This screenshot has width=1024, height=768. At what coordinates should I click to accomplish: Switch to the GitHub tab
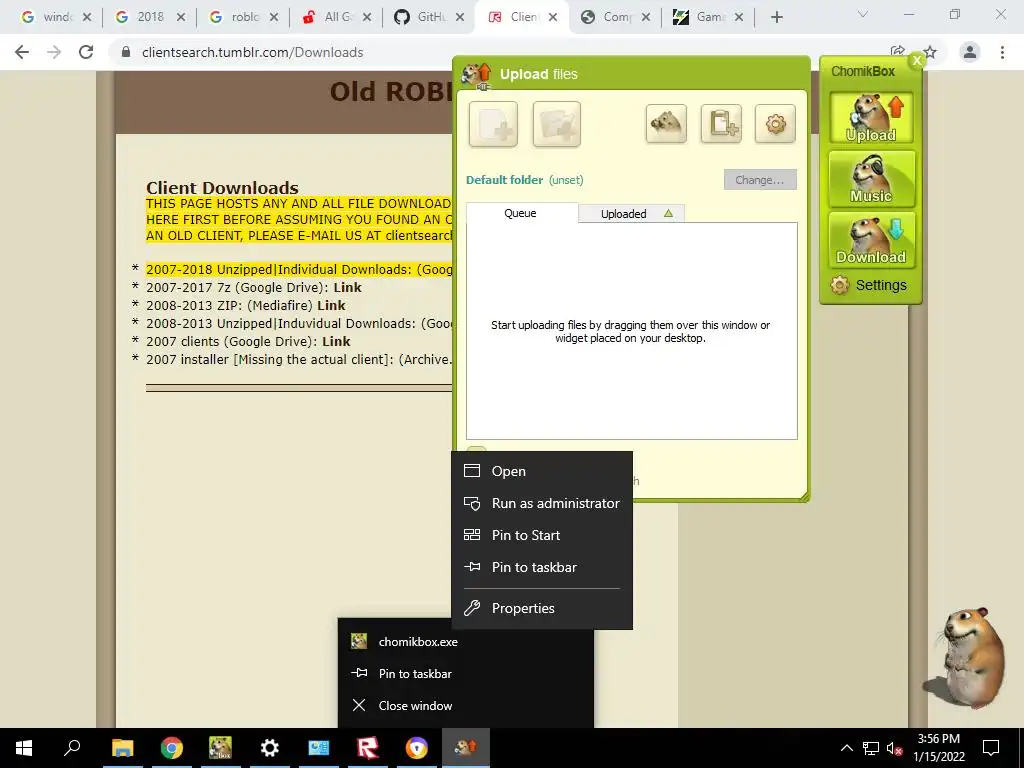[423, 17]
